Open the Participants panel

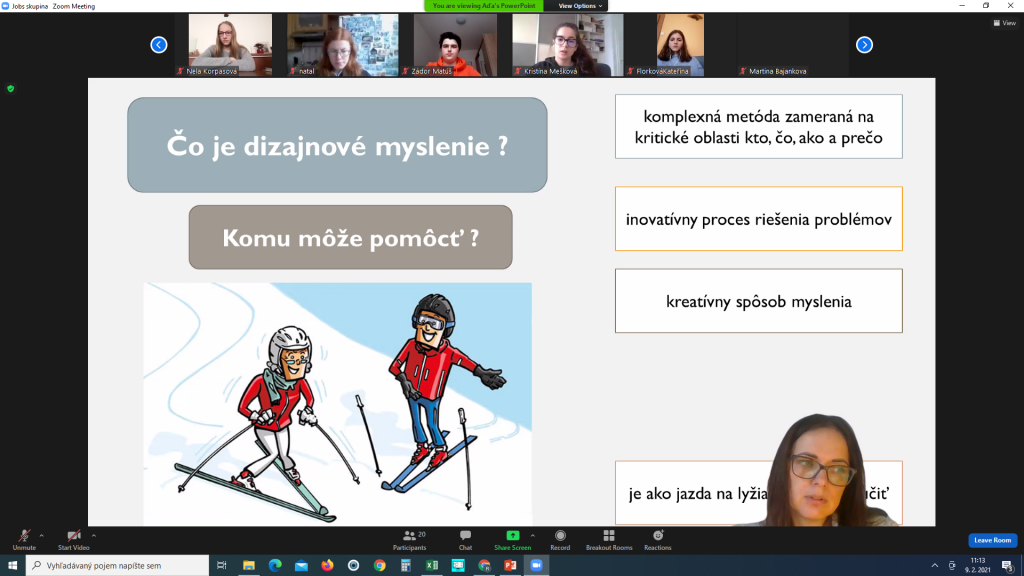tap(409, 539)
